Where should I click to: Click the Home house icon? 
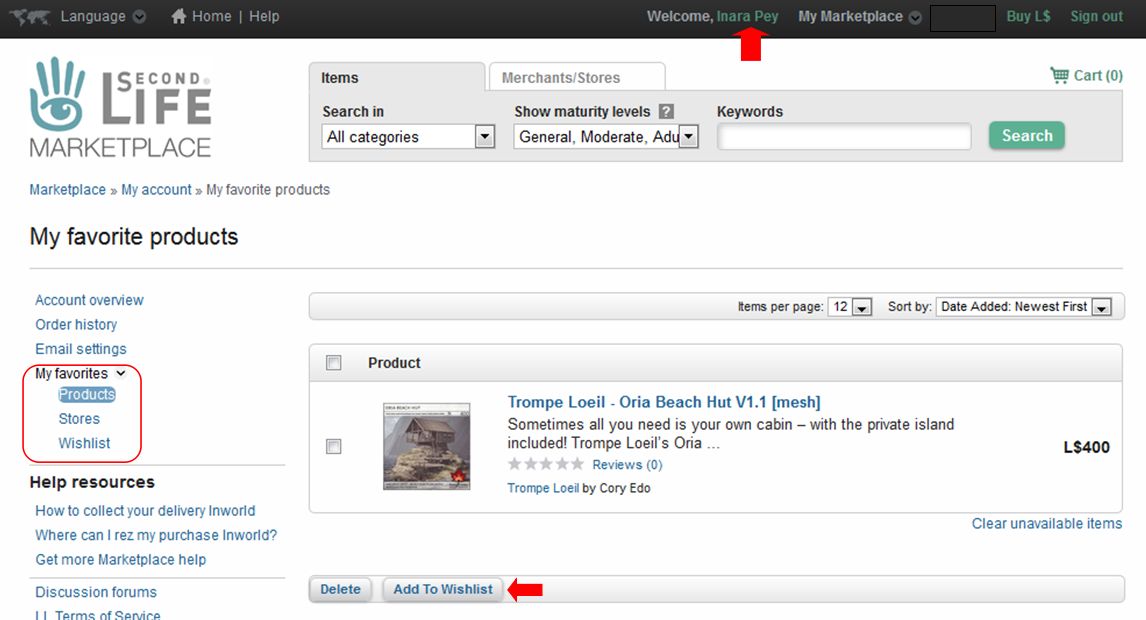tap(179, 16)
